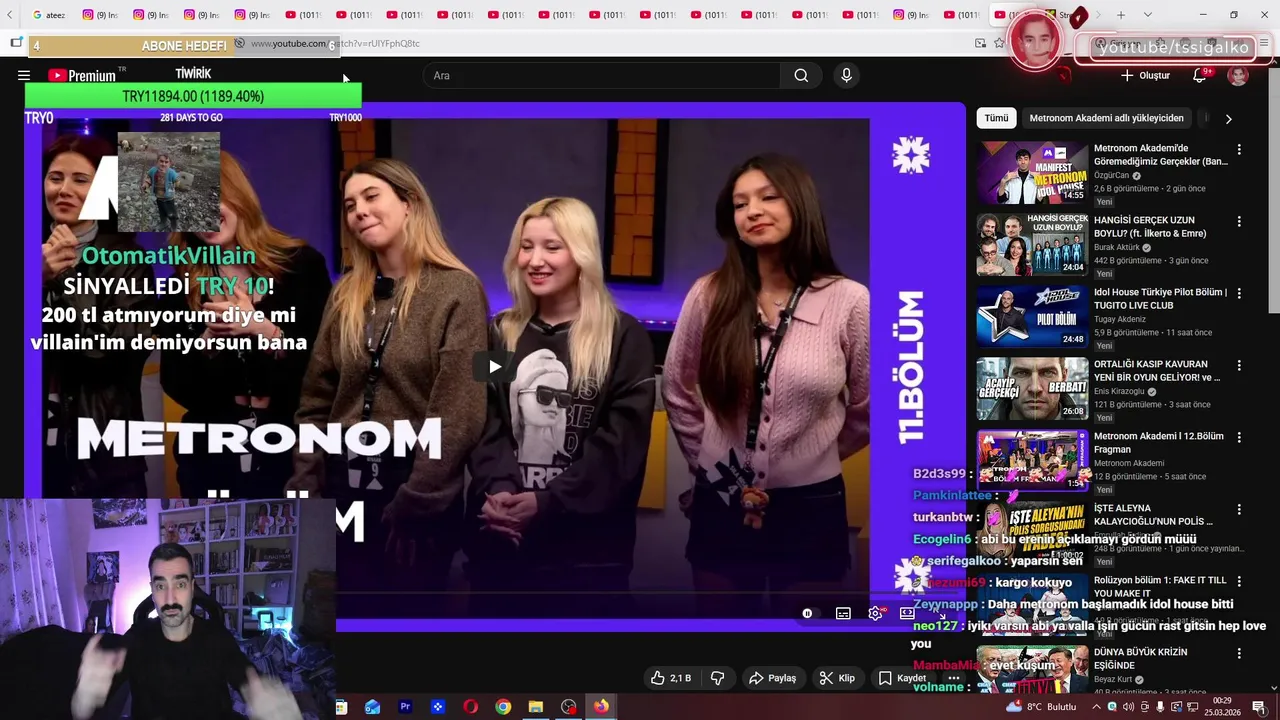Image resolution: width=1280 pixels, height=720 pixels.
Task: Toggle bookmark star in address bar
Action: pyautogui.click(x=999, y=43)
